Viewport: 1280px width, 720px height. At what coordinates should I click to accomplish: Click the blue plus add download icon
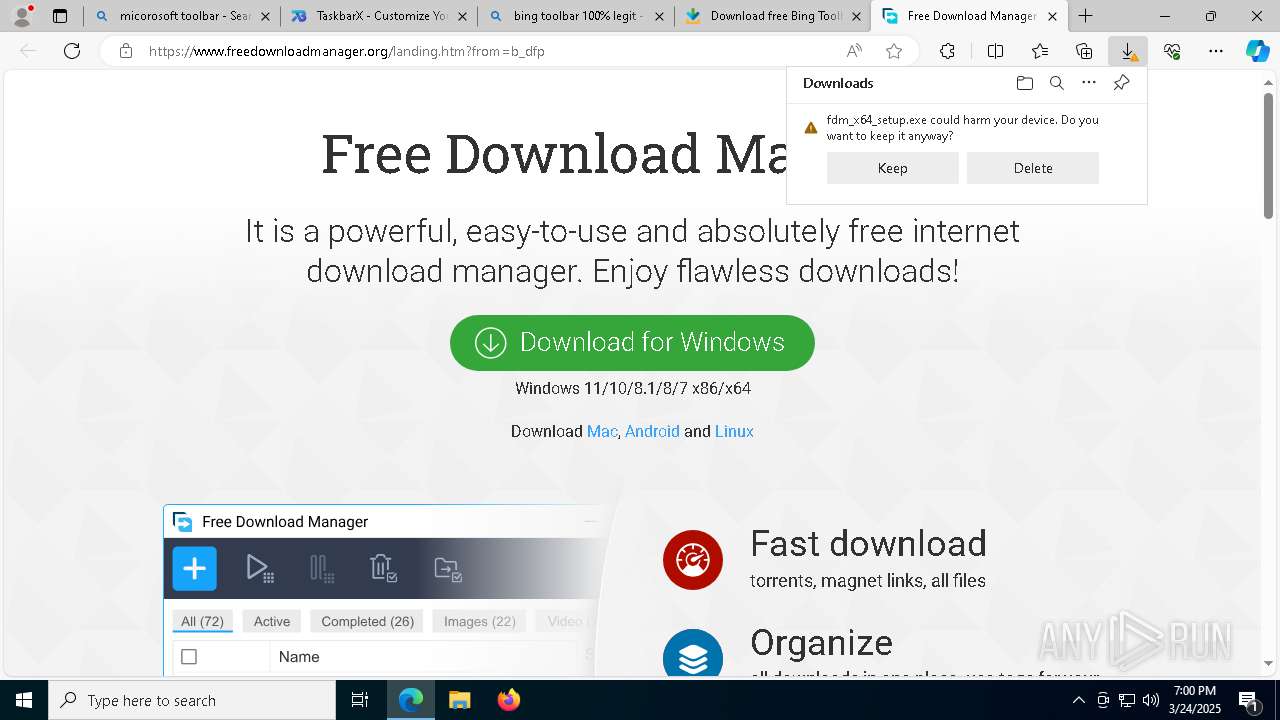[194, 569]
